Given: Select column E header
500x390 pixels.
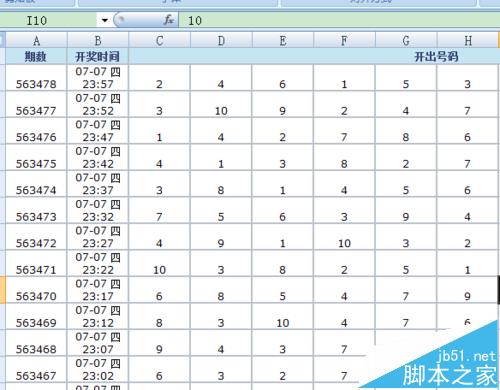Looking at the screenshot, I should (283, 40).
